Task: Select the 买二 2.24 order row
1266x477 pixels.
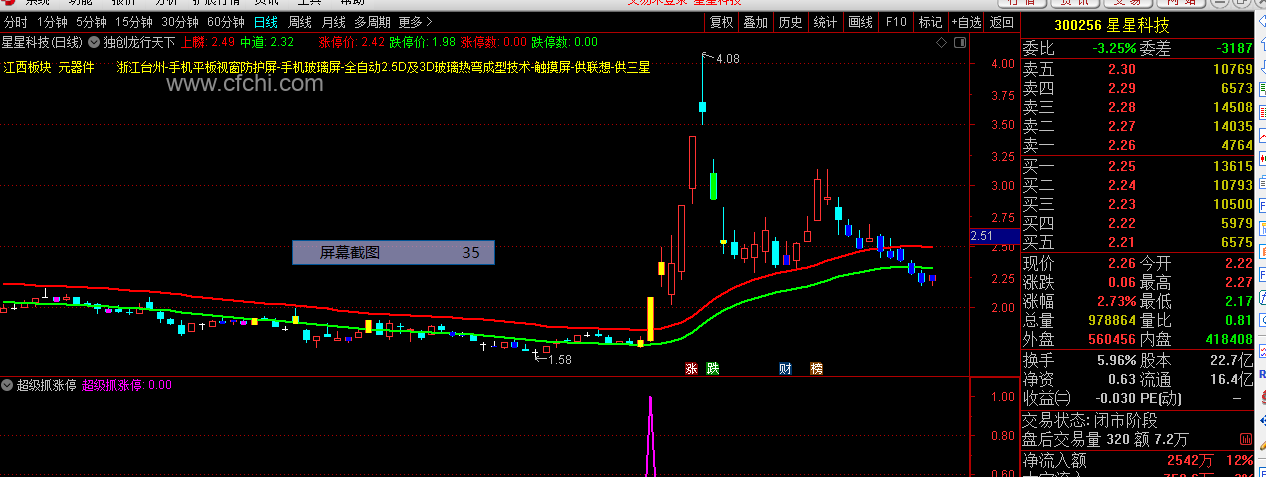Action: coord(1138,185)
